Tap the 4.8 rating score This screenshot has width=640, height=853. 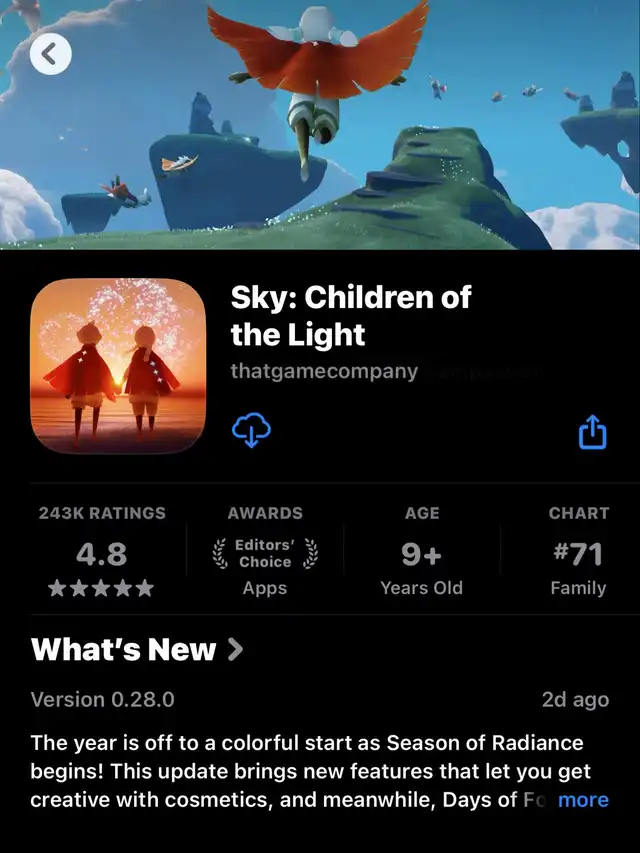[x=102, y=555]
